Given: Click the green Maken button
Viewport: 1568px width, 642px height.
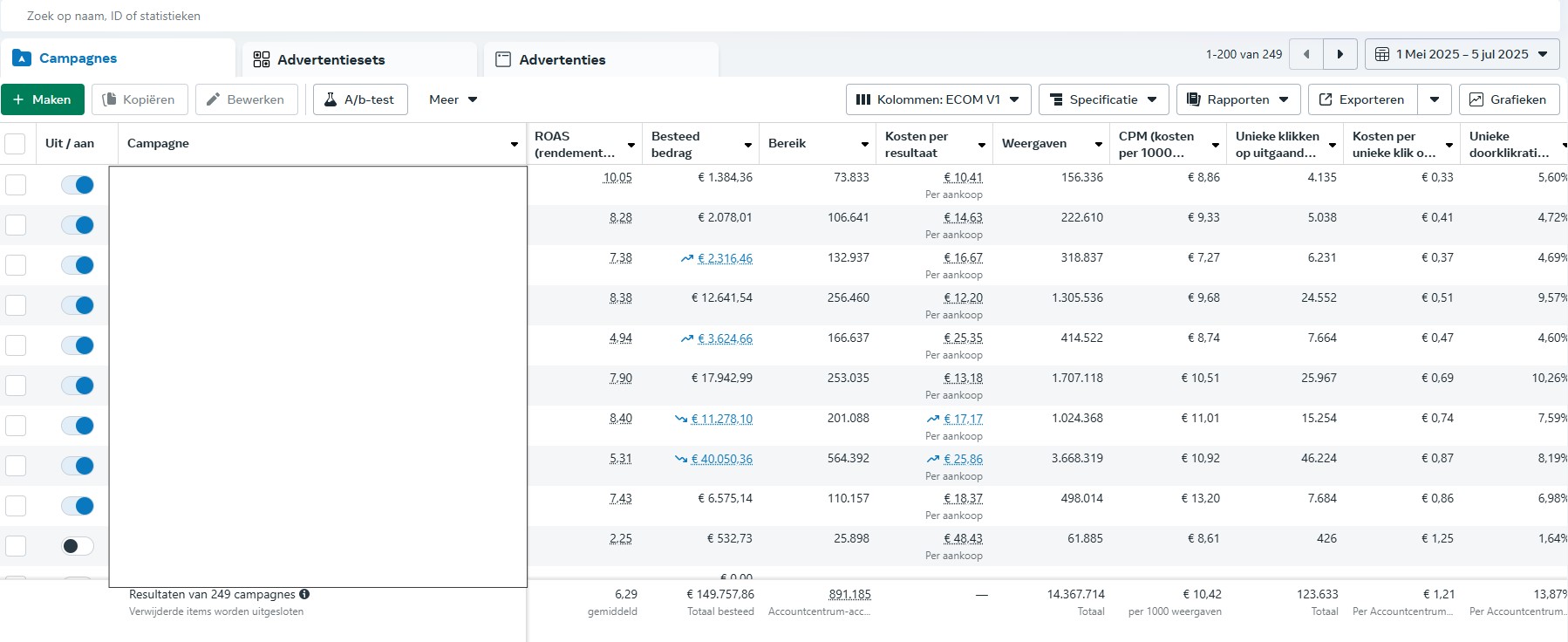Looking at the screenshot, I should (43, 99).
